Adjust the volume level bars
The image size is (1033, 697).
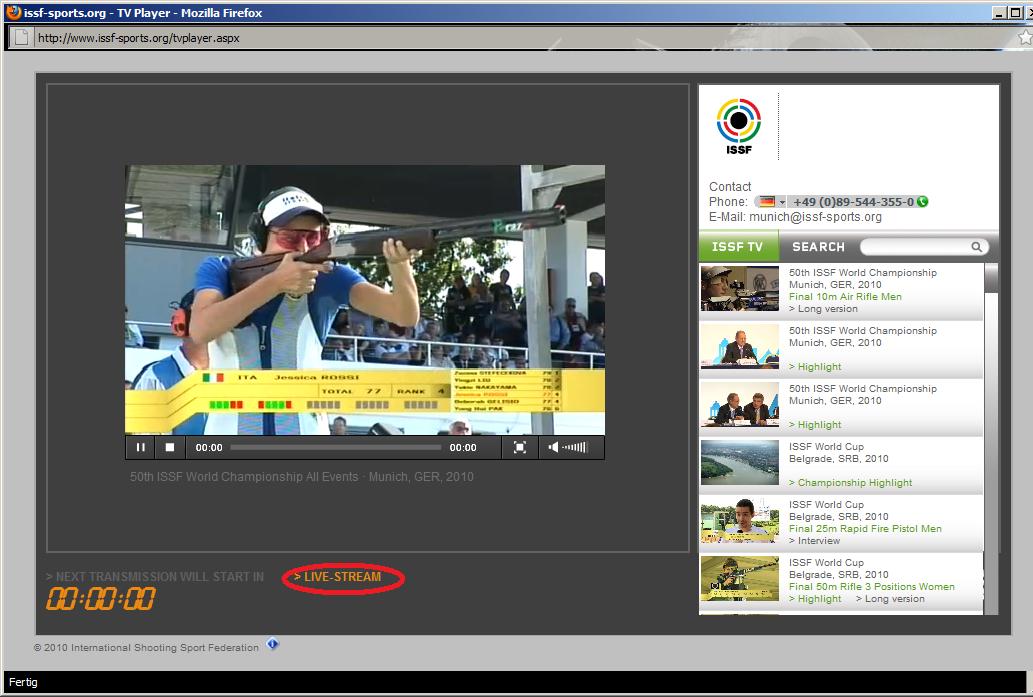coord(575,448)
